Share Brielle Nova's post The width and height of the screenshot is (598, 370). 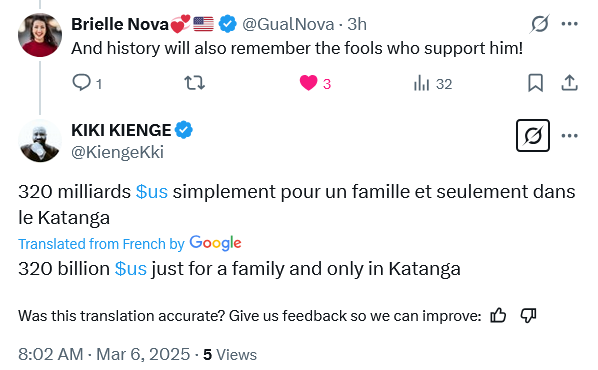tap(569, 83)
